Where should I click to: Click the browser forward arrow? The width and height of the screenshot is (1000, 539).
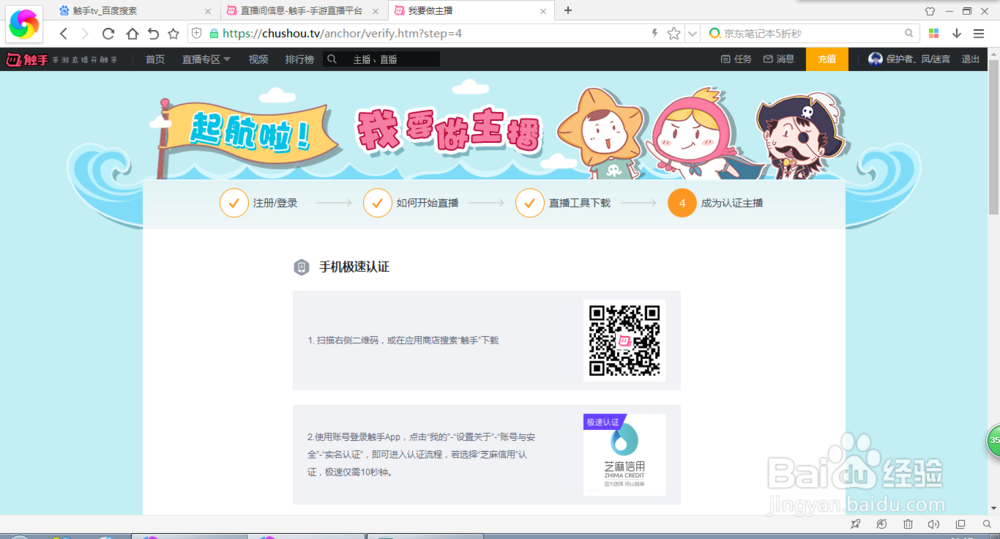click(85, 34)
